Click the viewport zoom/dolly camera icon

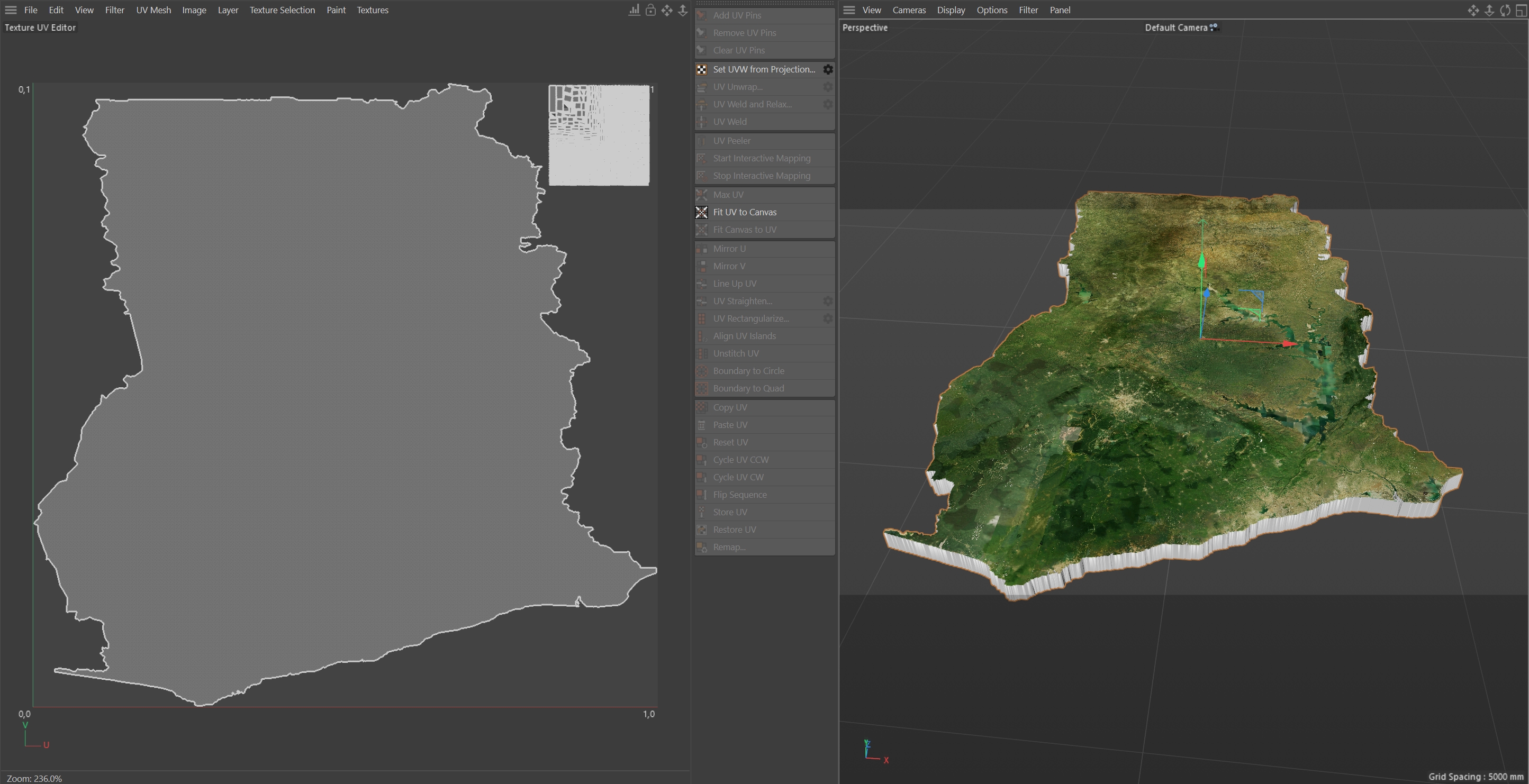1489,10
